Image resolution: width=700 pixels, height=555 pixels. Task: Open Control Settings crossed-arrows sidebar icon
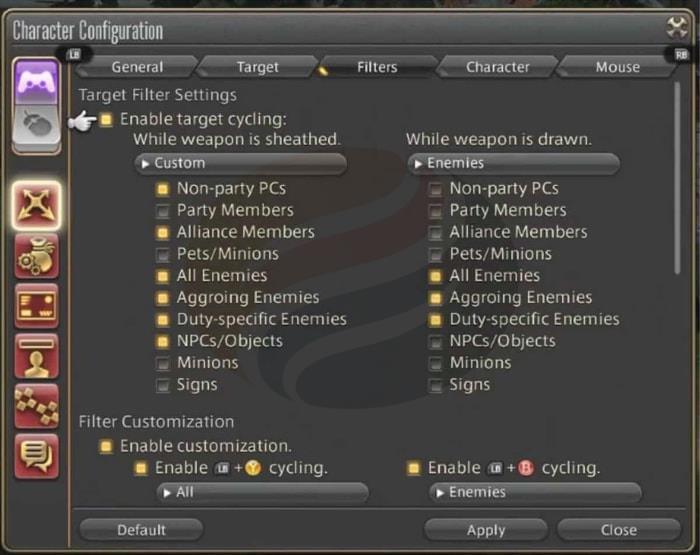click(x=37, y=206)
